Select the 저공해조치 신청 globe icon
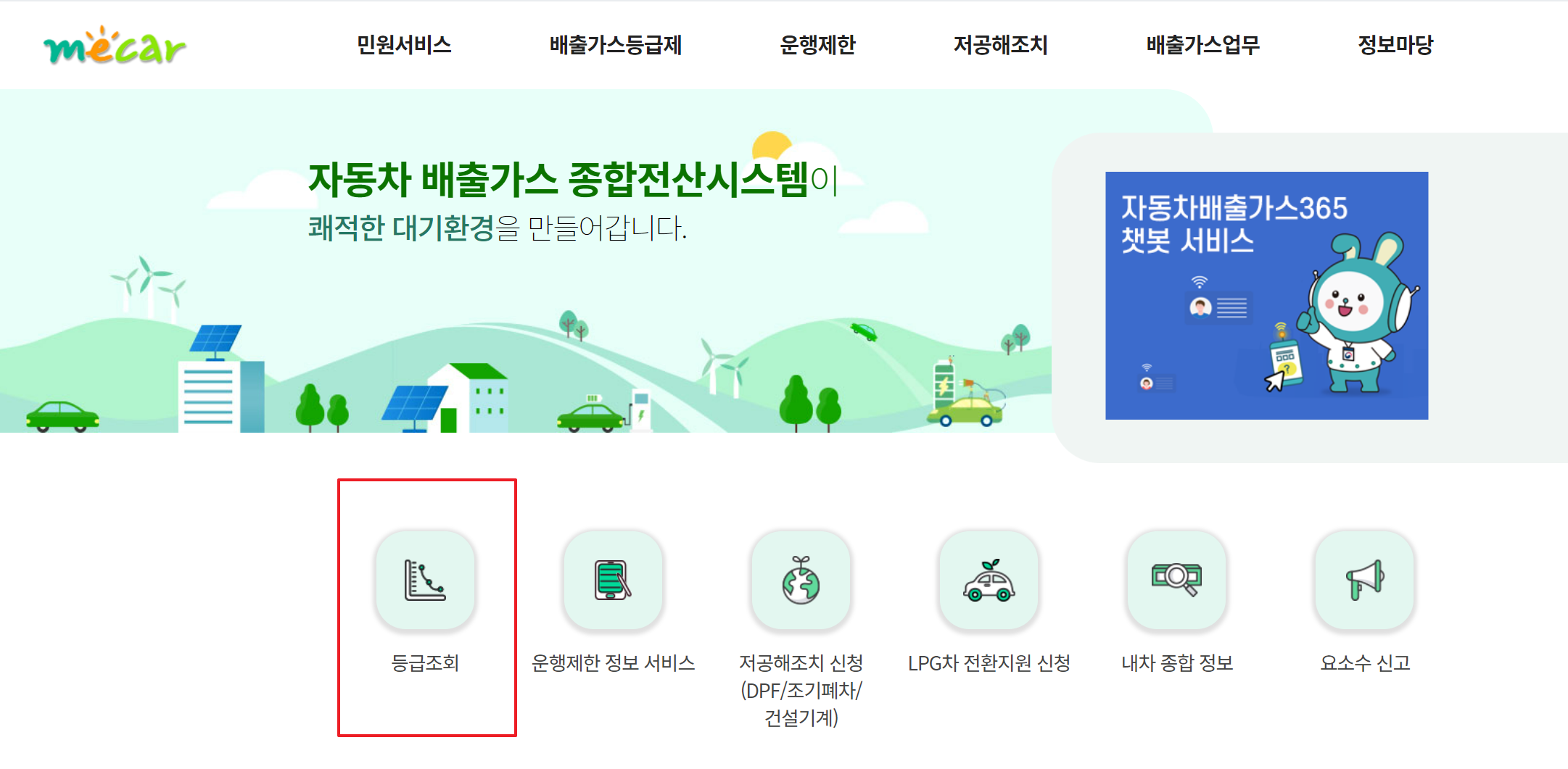 (x=801, y=580)
